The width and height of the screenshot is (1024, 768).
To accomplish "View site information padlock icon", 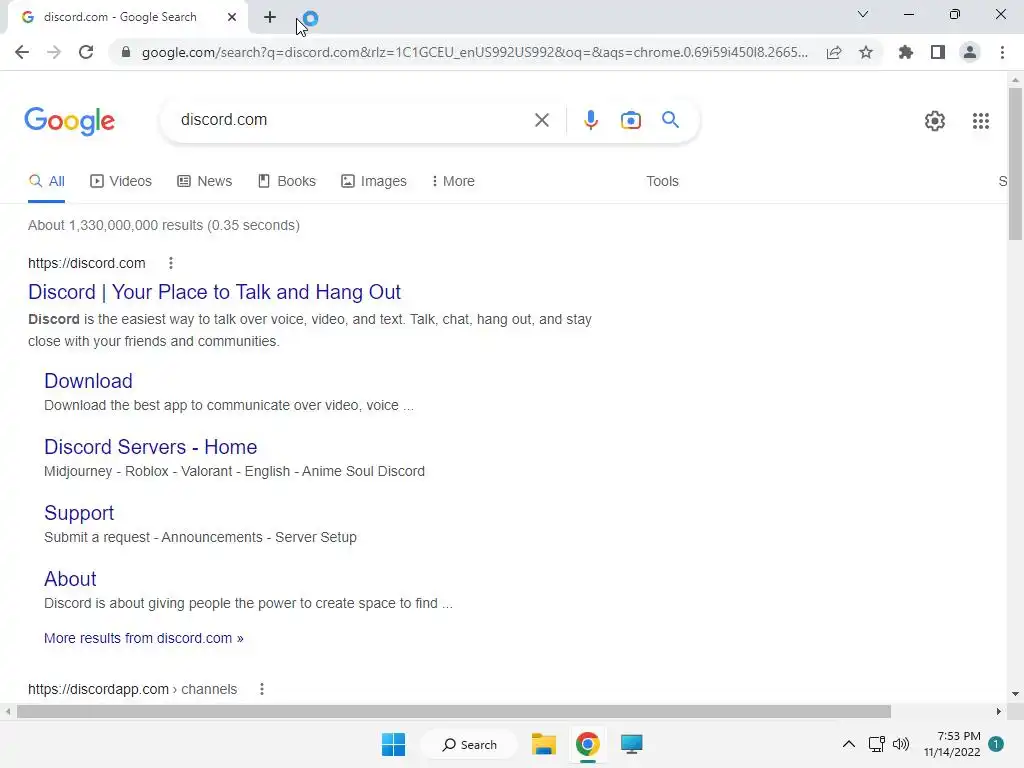I will coord(126,52).
